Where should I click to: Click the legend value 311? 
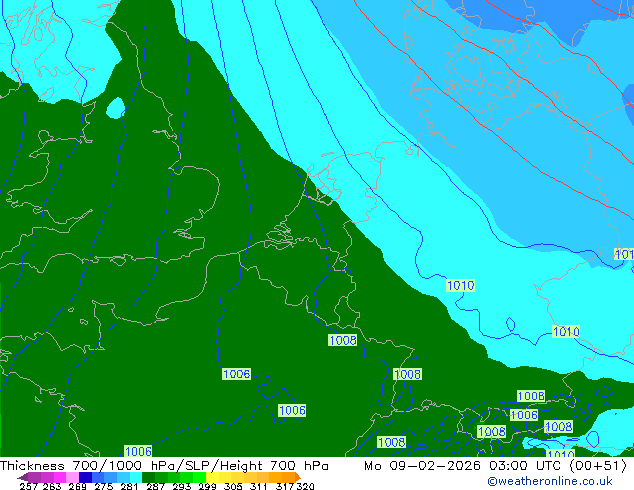pos(259,486)
